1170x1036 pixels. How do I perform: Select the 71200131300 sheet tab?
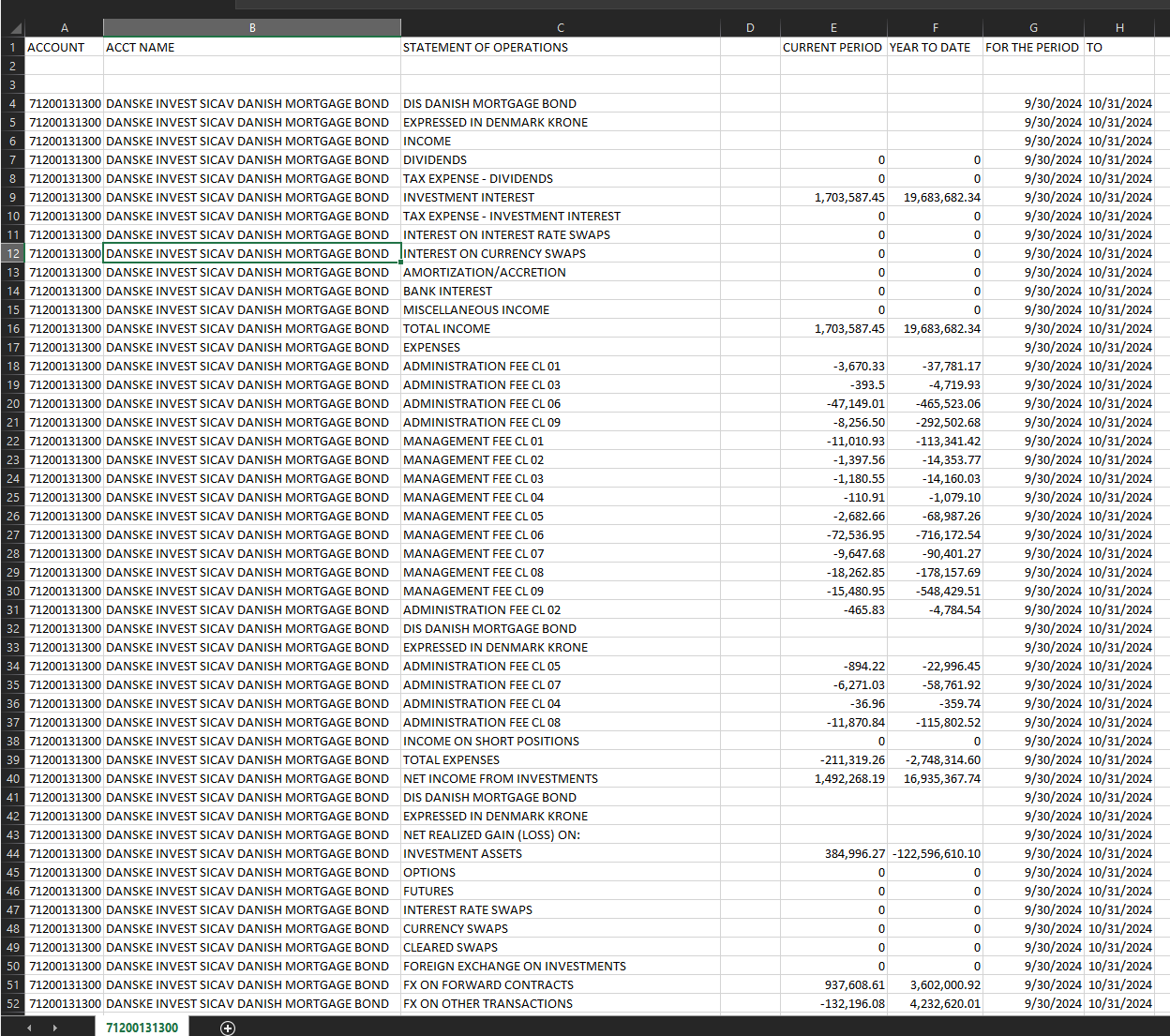pos(144,1028)
